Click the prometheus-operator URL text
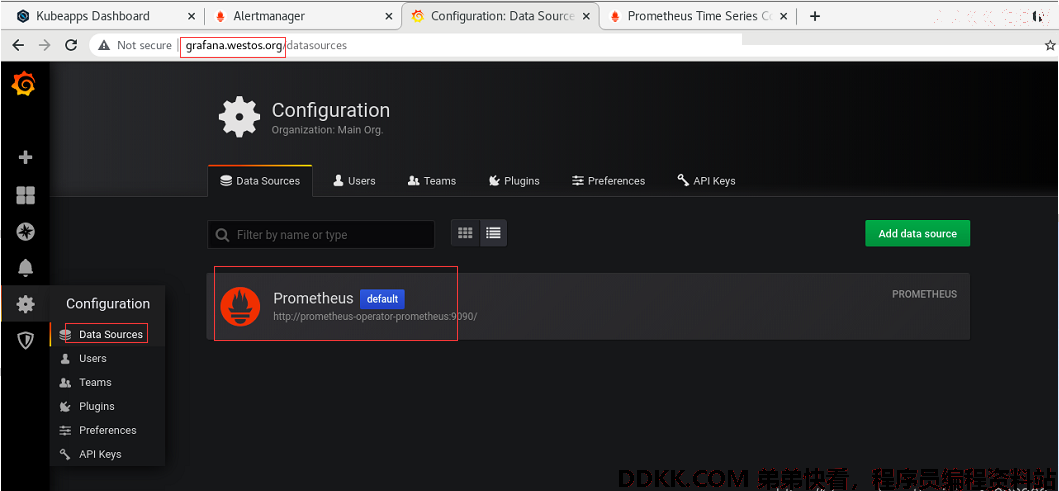1059x491 pixels. (375, 316)
